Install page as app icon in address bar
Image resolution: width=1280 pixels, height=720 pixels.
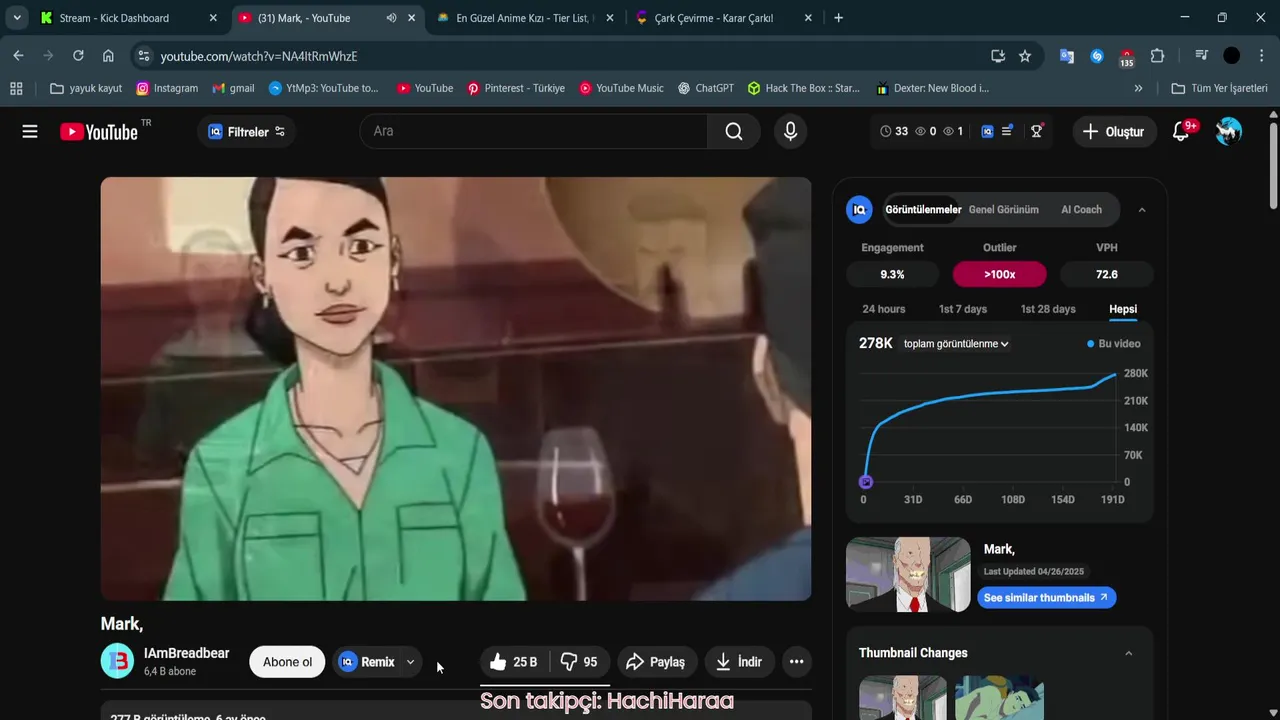coord(997,56)
